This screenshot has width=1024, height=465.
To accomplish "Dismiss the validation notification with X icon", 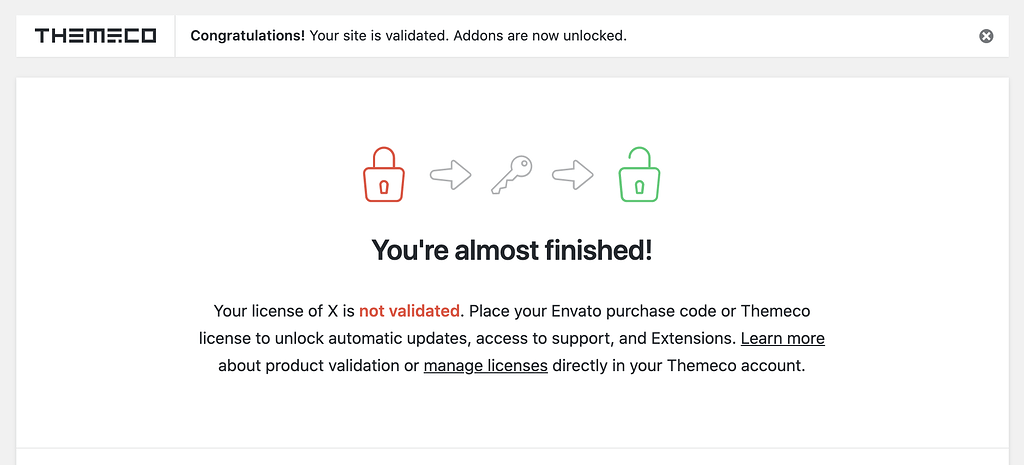I will point(986,36).
